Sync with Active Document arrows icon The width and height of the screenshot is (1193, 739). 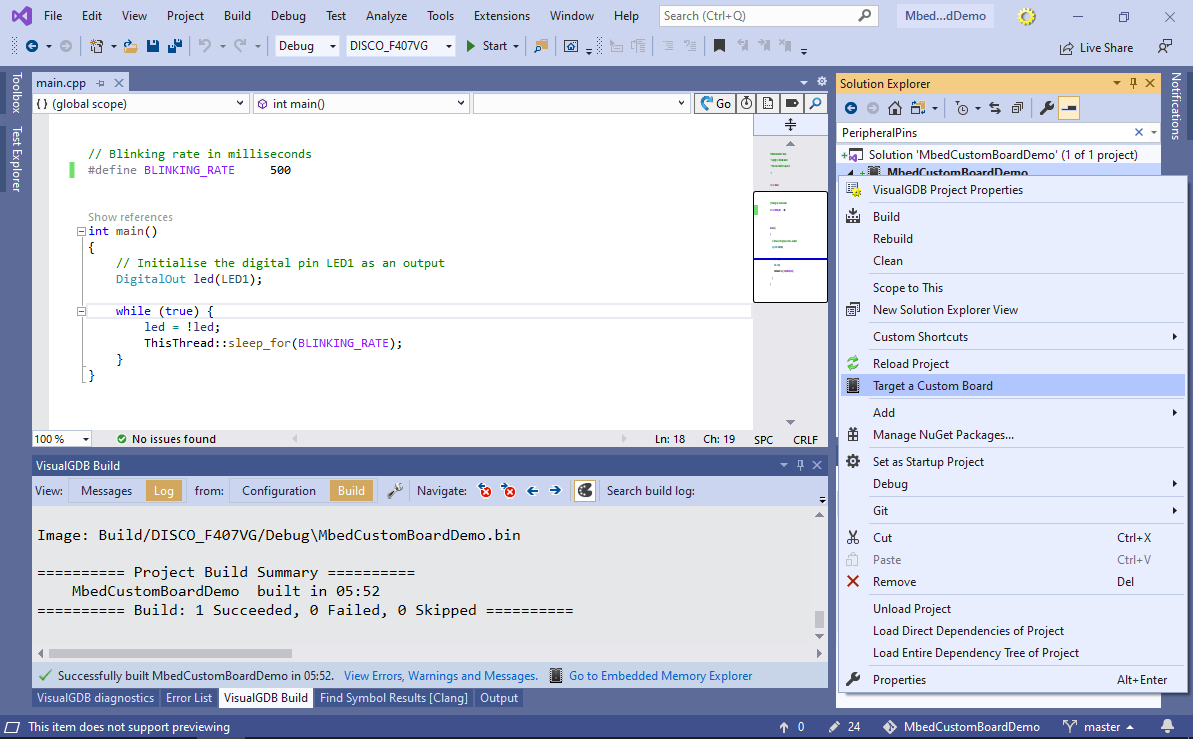[x=994, y=109]
